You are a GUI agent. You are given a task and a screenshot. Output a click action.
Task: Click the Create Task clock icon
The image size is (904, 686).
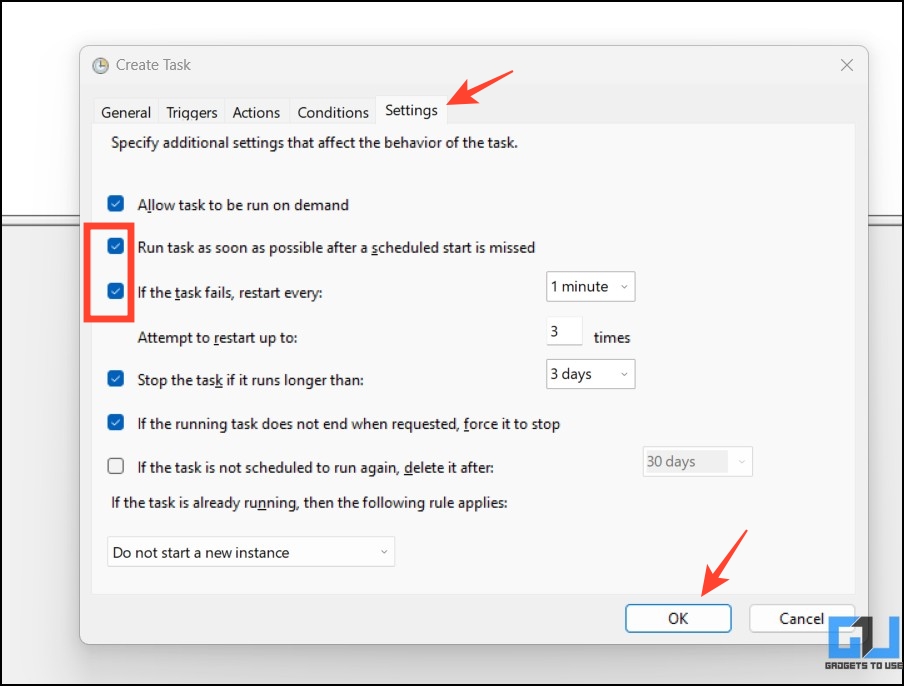[x=100, y=65]
